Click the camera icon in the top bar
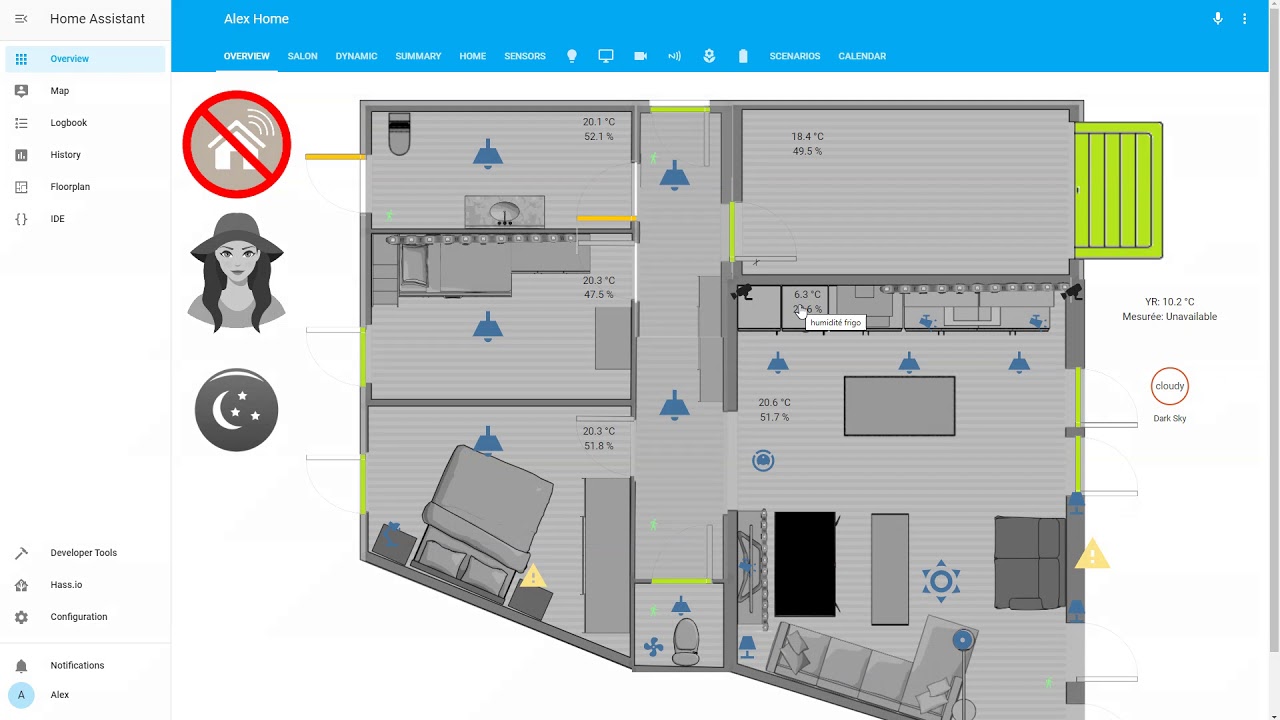1280x720 pixels. point(640,56)
